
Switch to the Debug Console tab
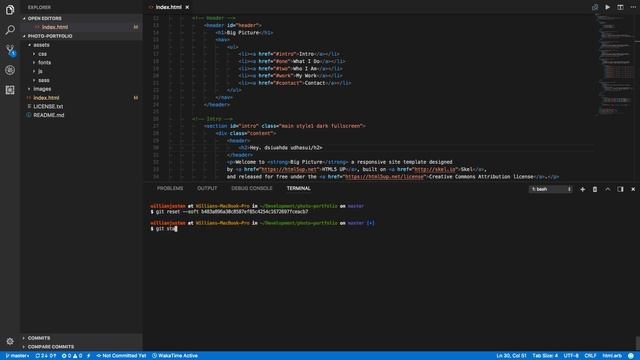251,189
